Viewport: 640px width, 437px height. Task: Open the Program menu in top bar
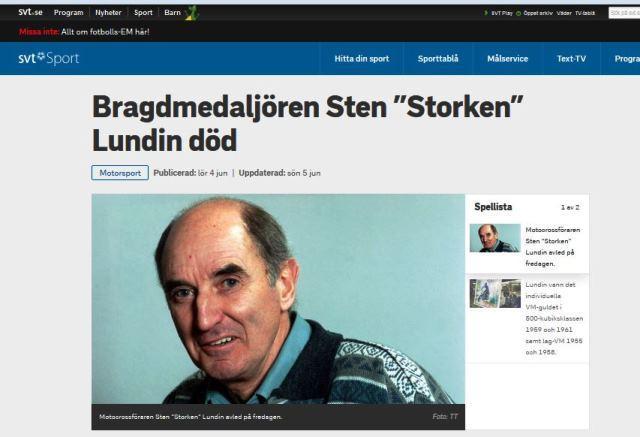(x=69, y=13)
